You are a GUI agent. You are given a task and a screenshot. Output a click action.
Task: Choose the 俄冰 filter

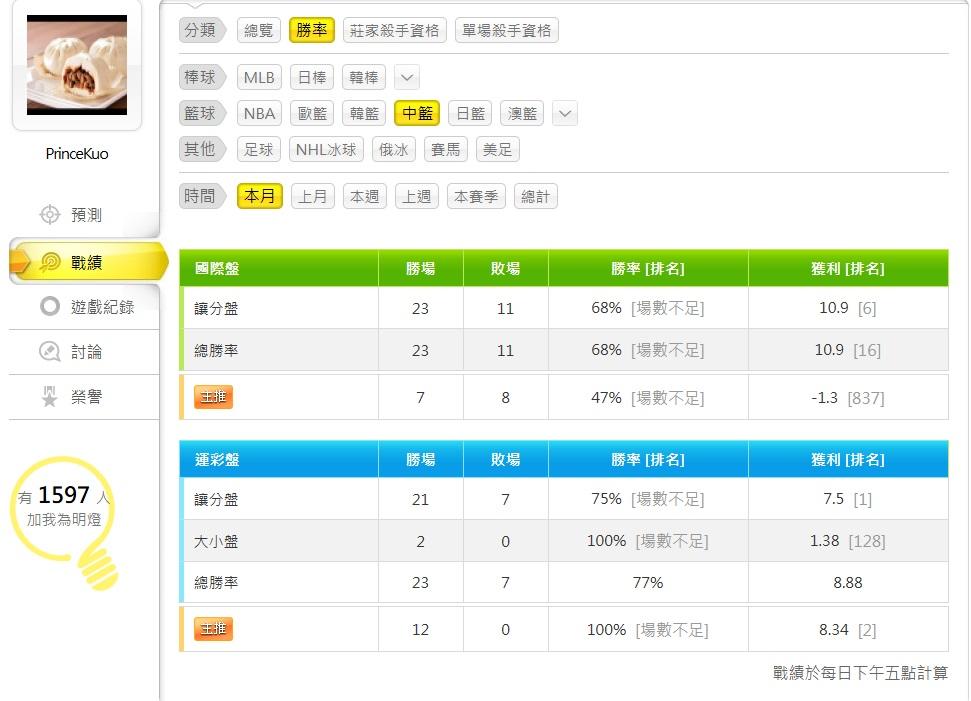tap(393, 149)
